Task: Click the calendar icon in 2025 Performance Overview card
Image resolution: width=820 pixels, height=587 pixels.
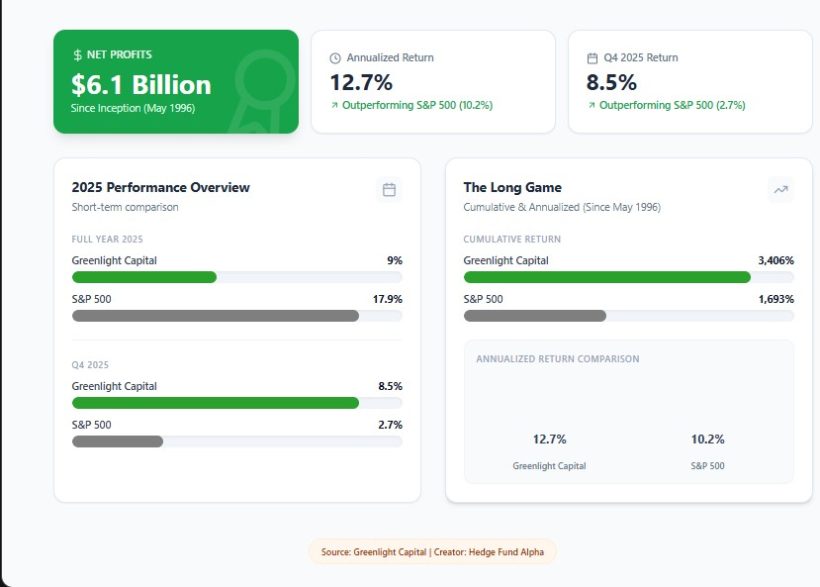Action: tap(389, 189)
